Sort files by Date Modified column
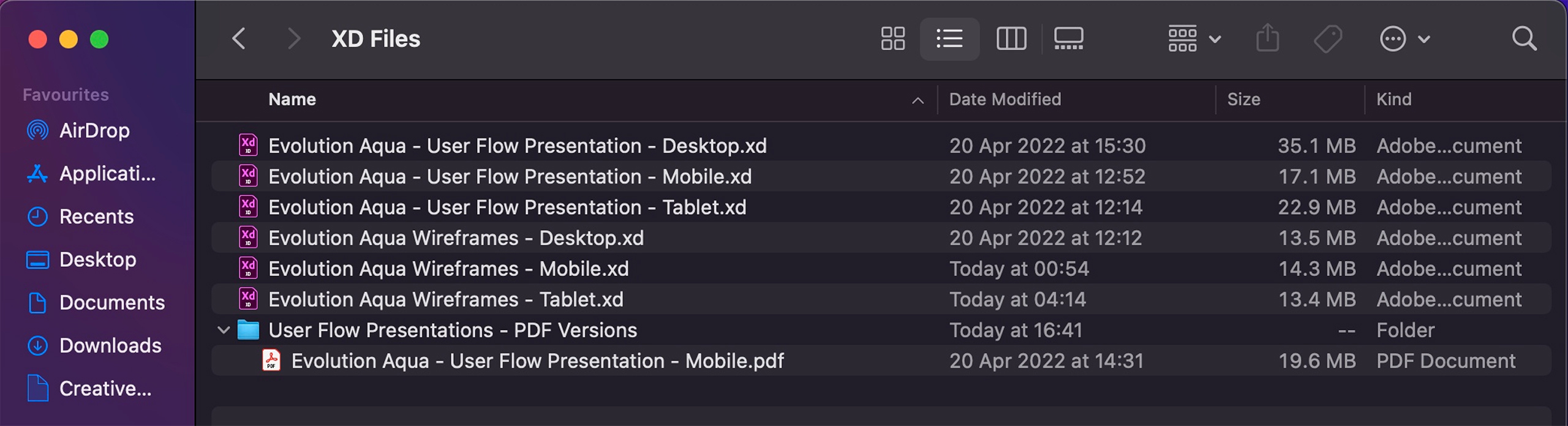This screenshot has width=1568, height=426. point(1005,99)
